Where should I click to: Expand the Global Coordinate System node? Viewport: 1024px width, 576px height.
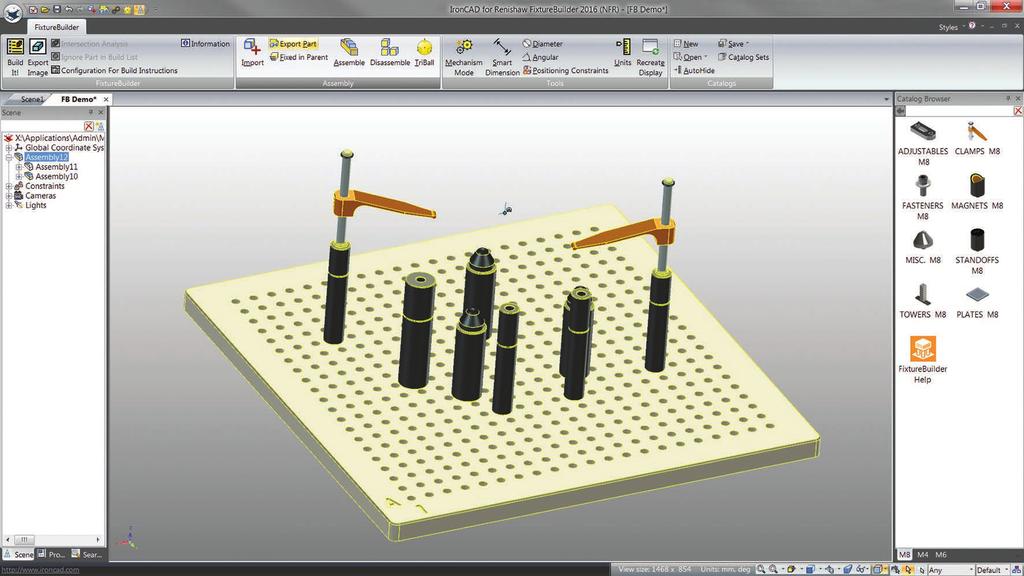point(8,148)
